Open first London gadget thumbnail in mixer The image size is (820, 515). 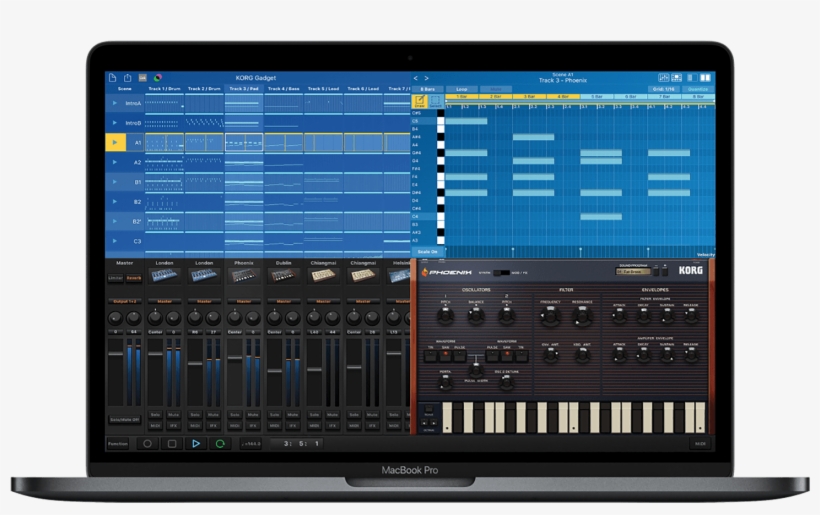(x=164, y=276)
